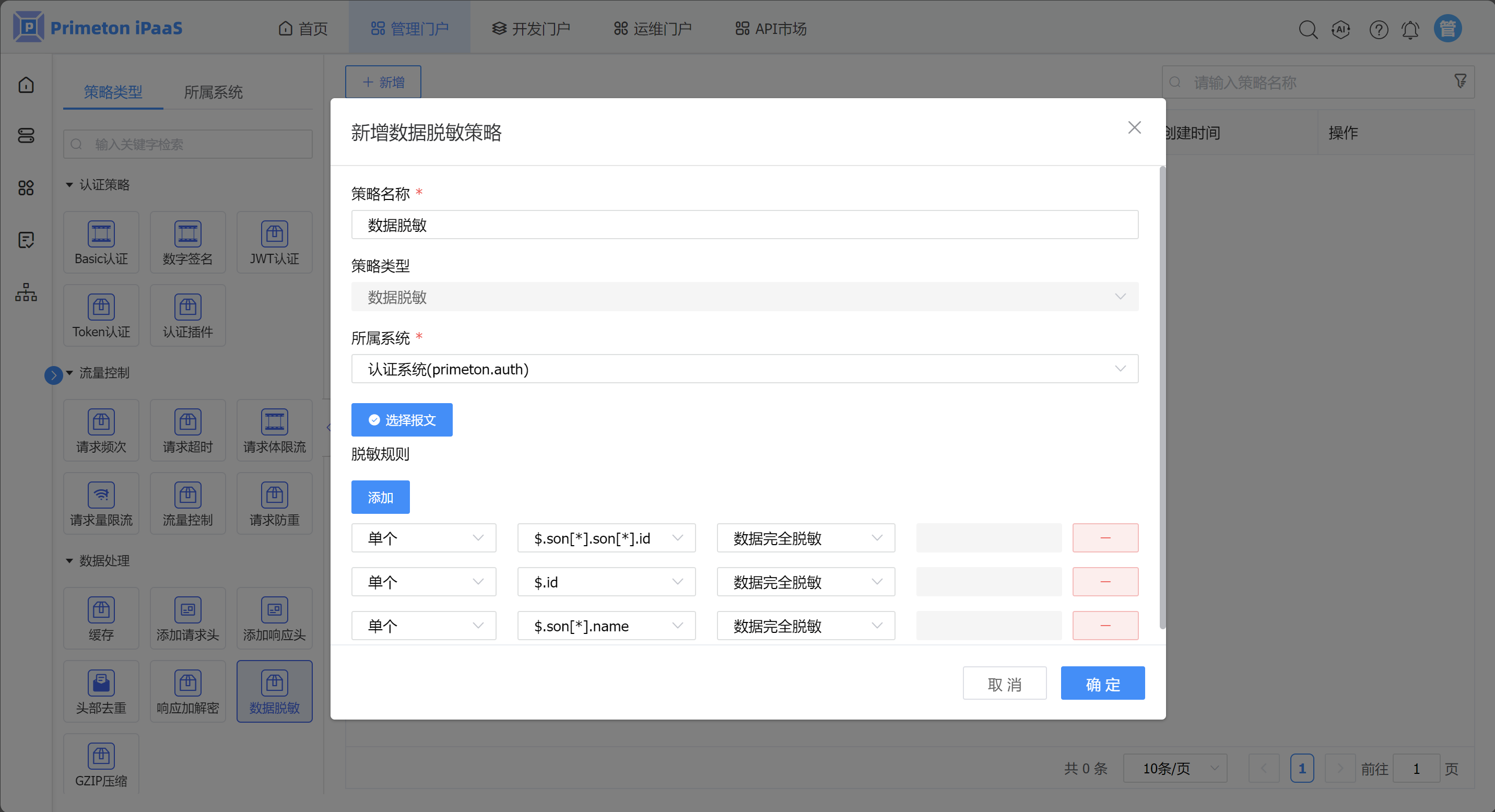
Task: Open first row 数据完全脱敏 type dropdown
Action: coord(806,538)
